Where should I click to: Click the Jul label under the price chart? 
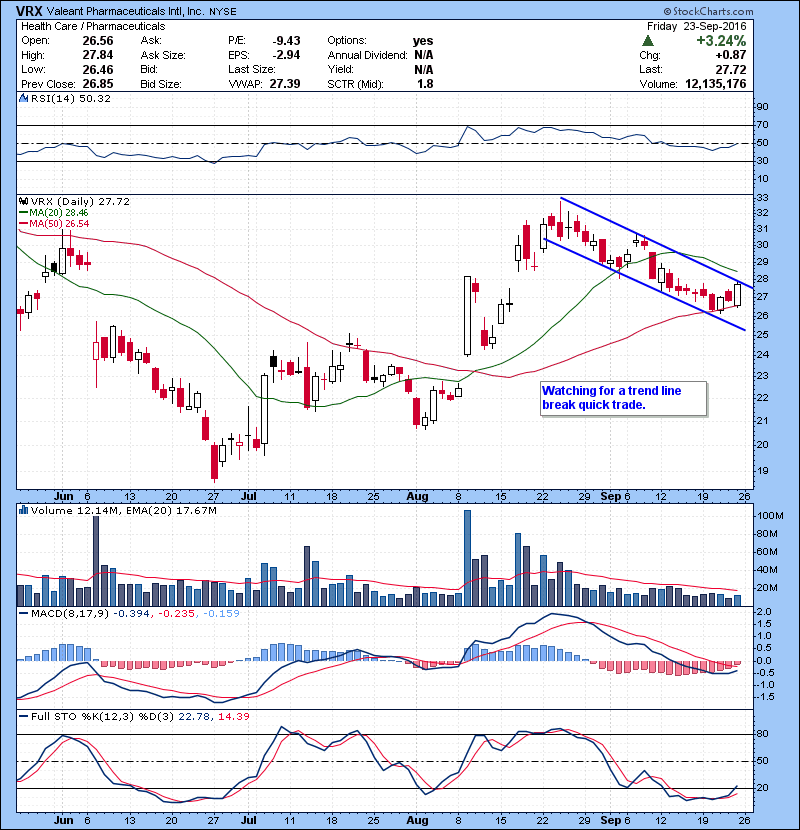[x=248, y=497]
